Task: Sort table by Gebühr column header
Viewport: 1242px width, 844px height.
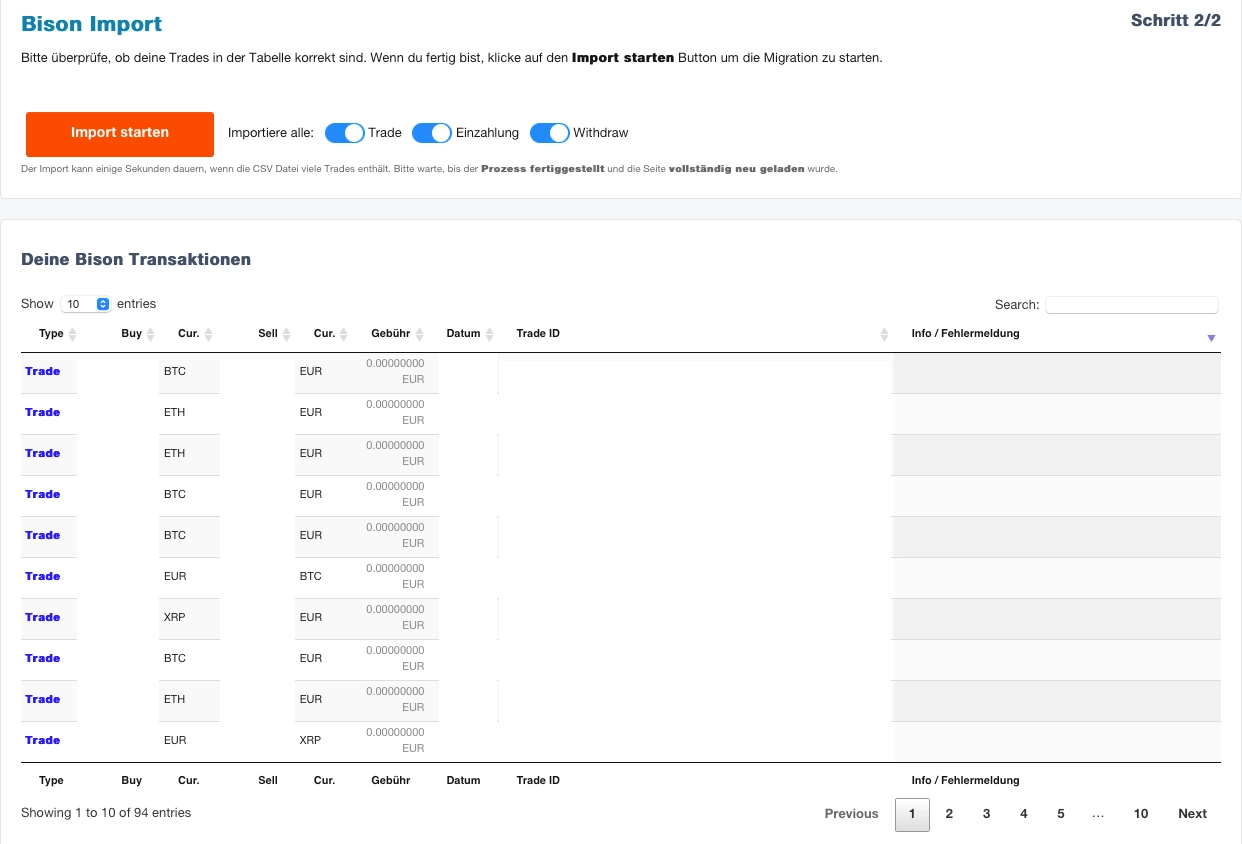Action: click(390, 334)
